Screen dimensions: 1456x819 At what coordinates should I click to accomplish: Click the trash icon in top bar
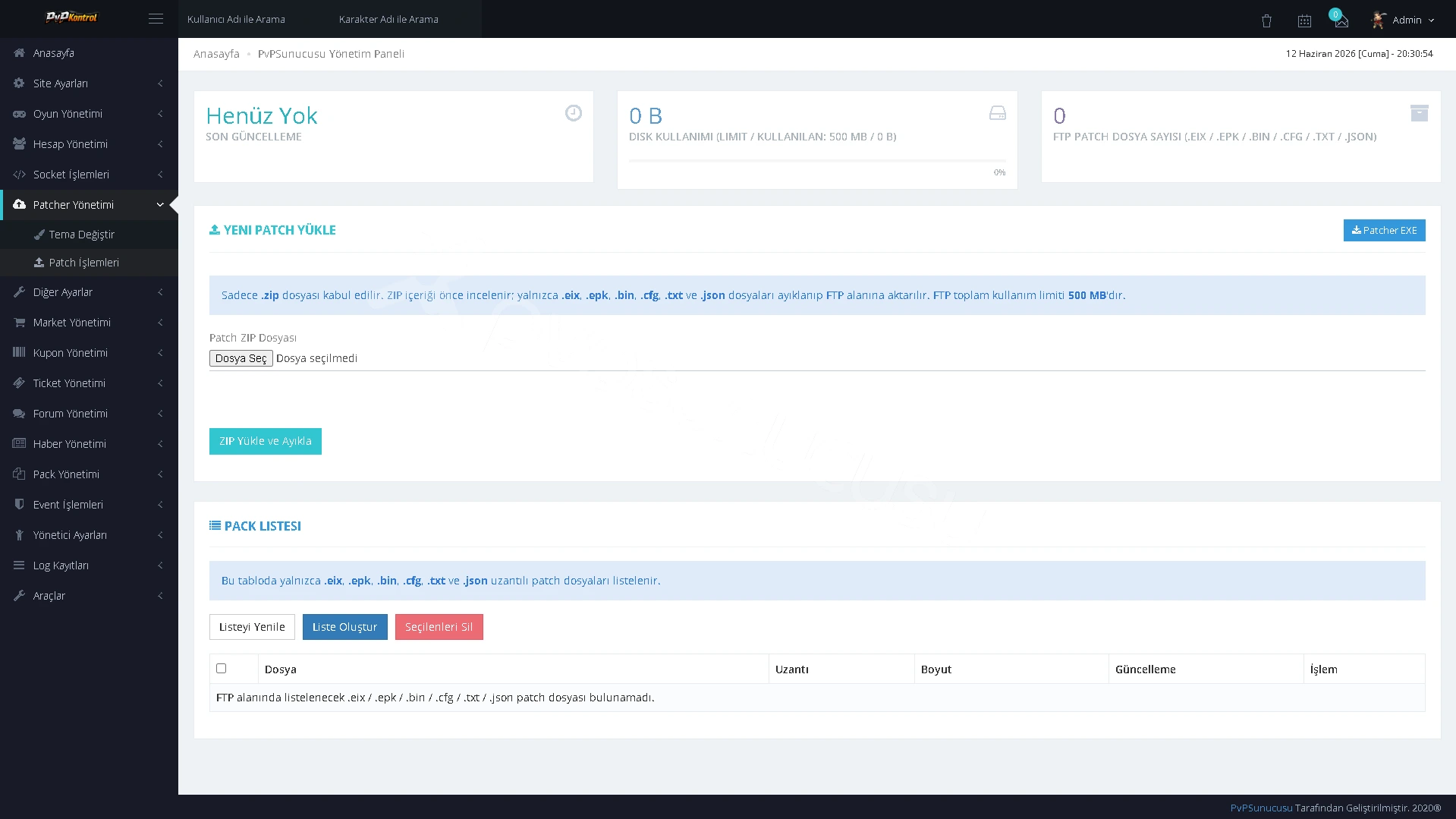(1266, 20)
